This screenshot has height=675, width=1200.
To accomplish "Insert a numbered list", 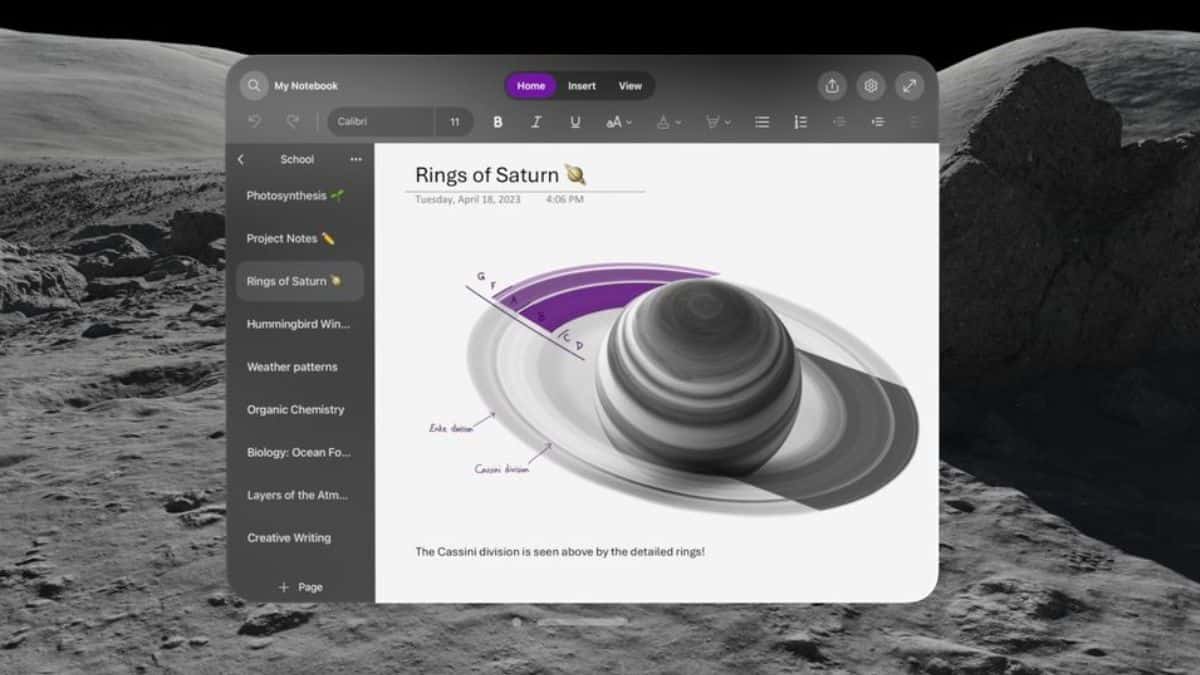I will pyautogui.click(x=800, y=122).
